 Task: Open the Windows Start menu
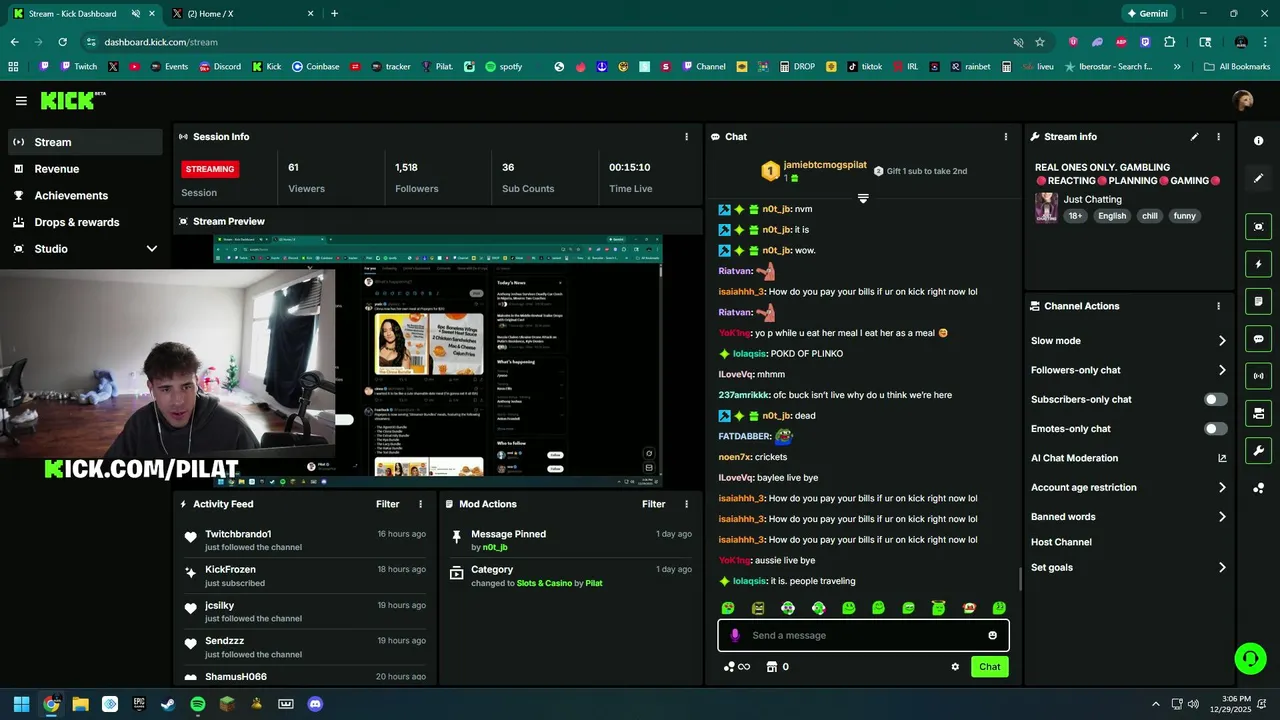(21, 704)
